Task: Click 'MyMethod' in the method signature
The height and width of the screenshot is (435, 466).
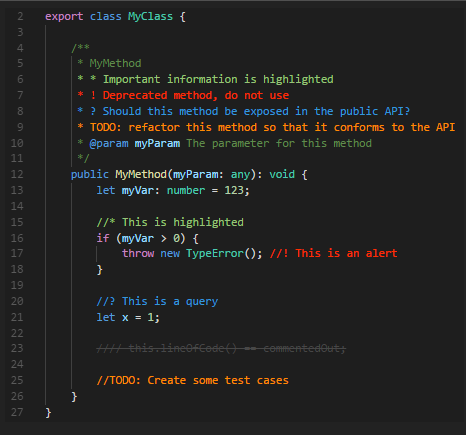Action: coord(141,174)
